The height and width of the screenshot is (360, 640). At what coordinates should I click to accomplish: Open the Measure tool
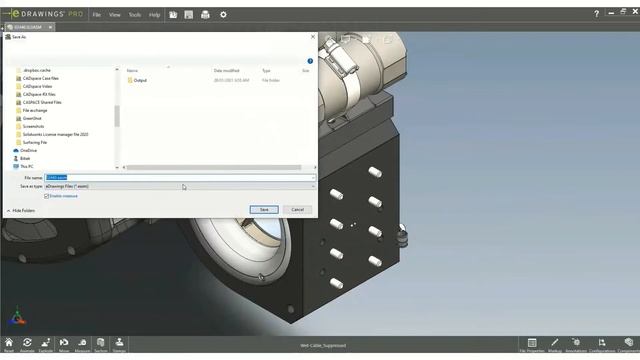(x=82, y=344)
